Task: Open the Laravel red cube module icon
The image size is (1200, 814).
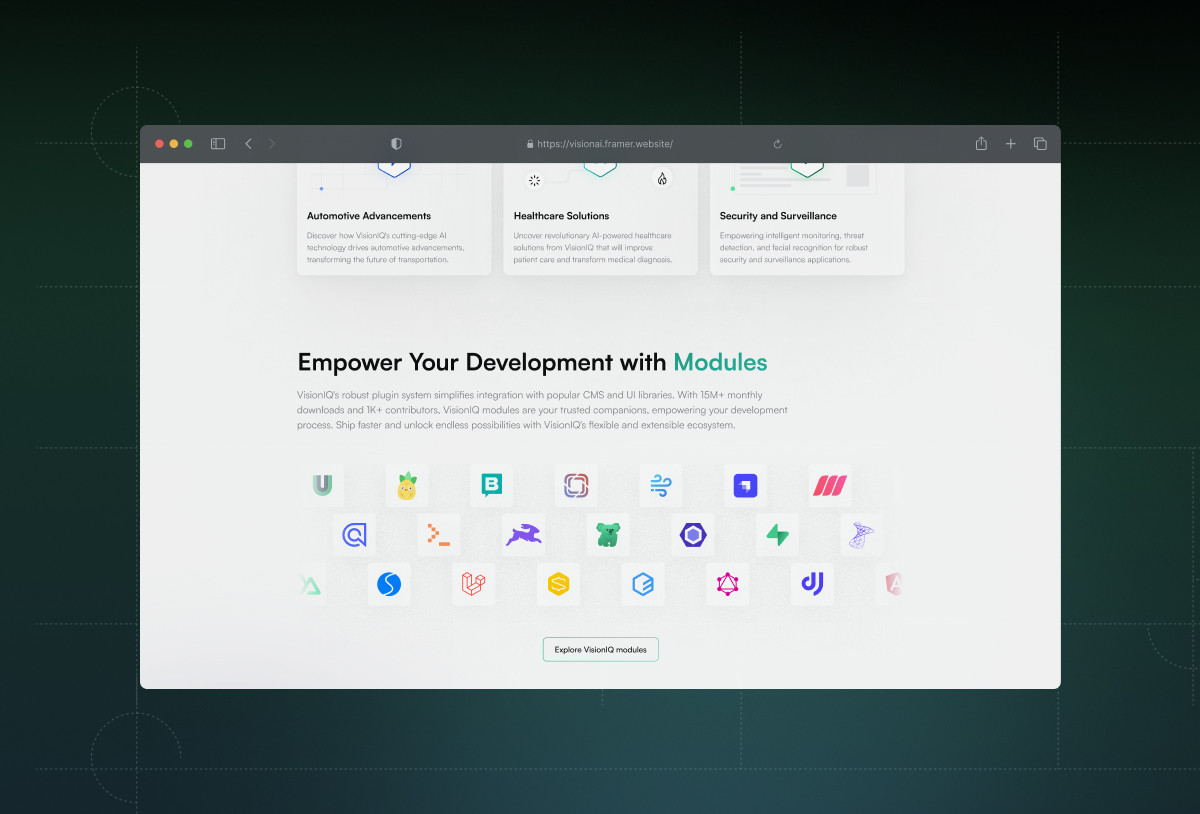Action: [473, 584]
